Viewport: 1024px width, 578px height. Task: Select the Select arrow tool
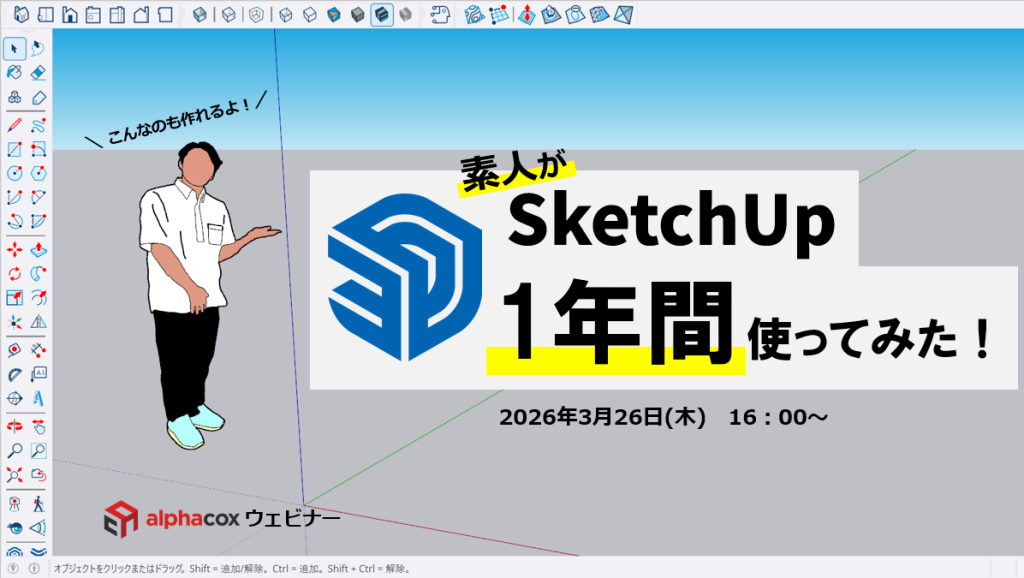click(x=14, y=47)
